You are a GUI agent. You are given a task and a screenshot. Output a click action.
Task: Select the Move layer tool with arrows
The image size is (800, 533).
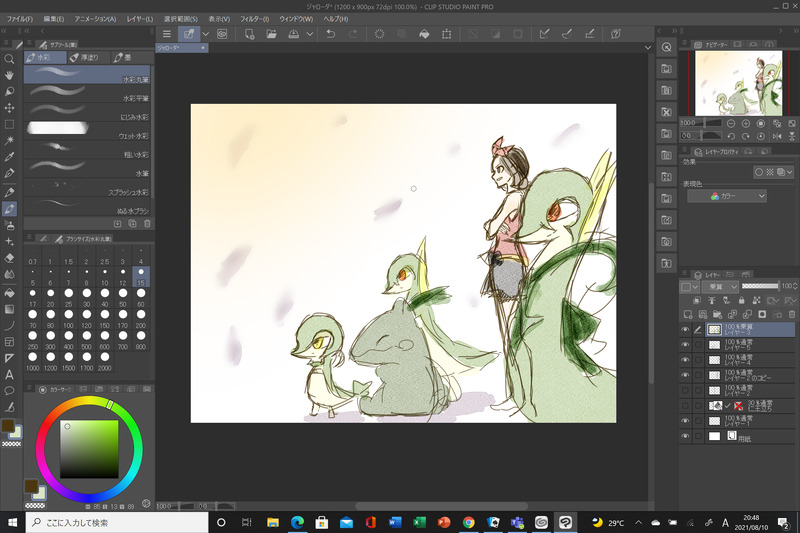[x=9, y=108]
